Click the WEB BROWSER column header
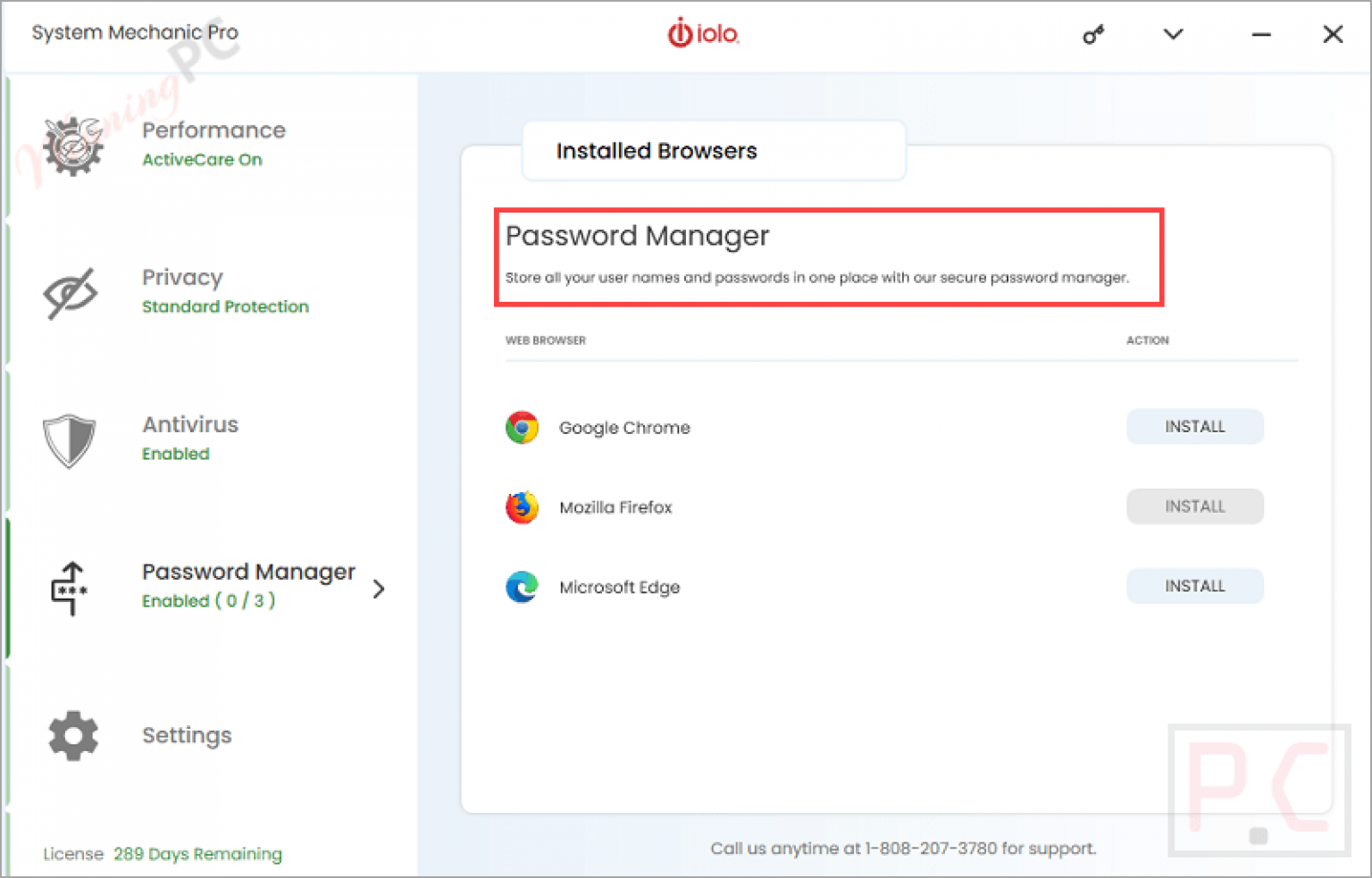Viewport: 1372px width, 878px height. tap(546, 340)
